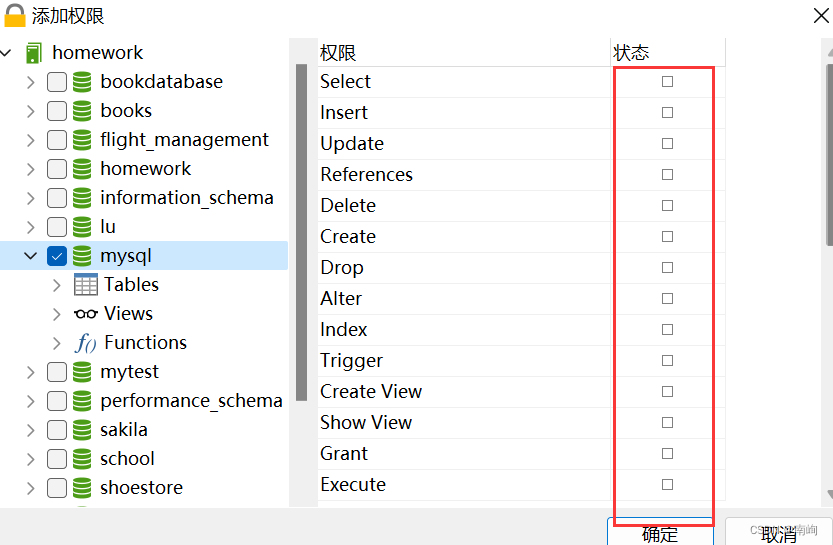Enable the Create privilege checkbox
833x545 pixels.
[x=667, y=236]
